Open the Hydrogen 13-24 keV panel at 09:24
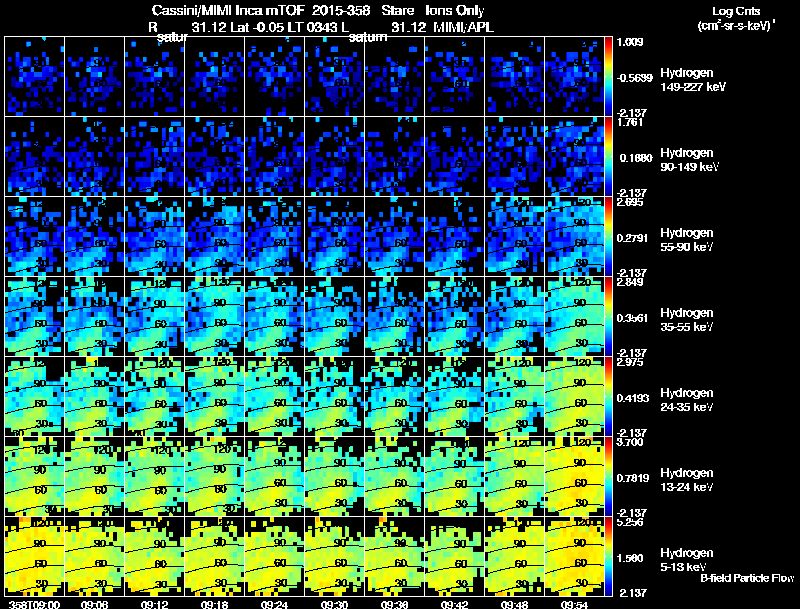The height and width of the screenshot is (609, 800). coord(274,477)
